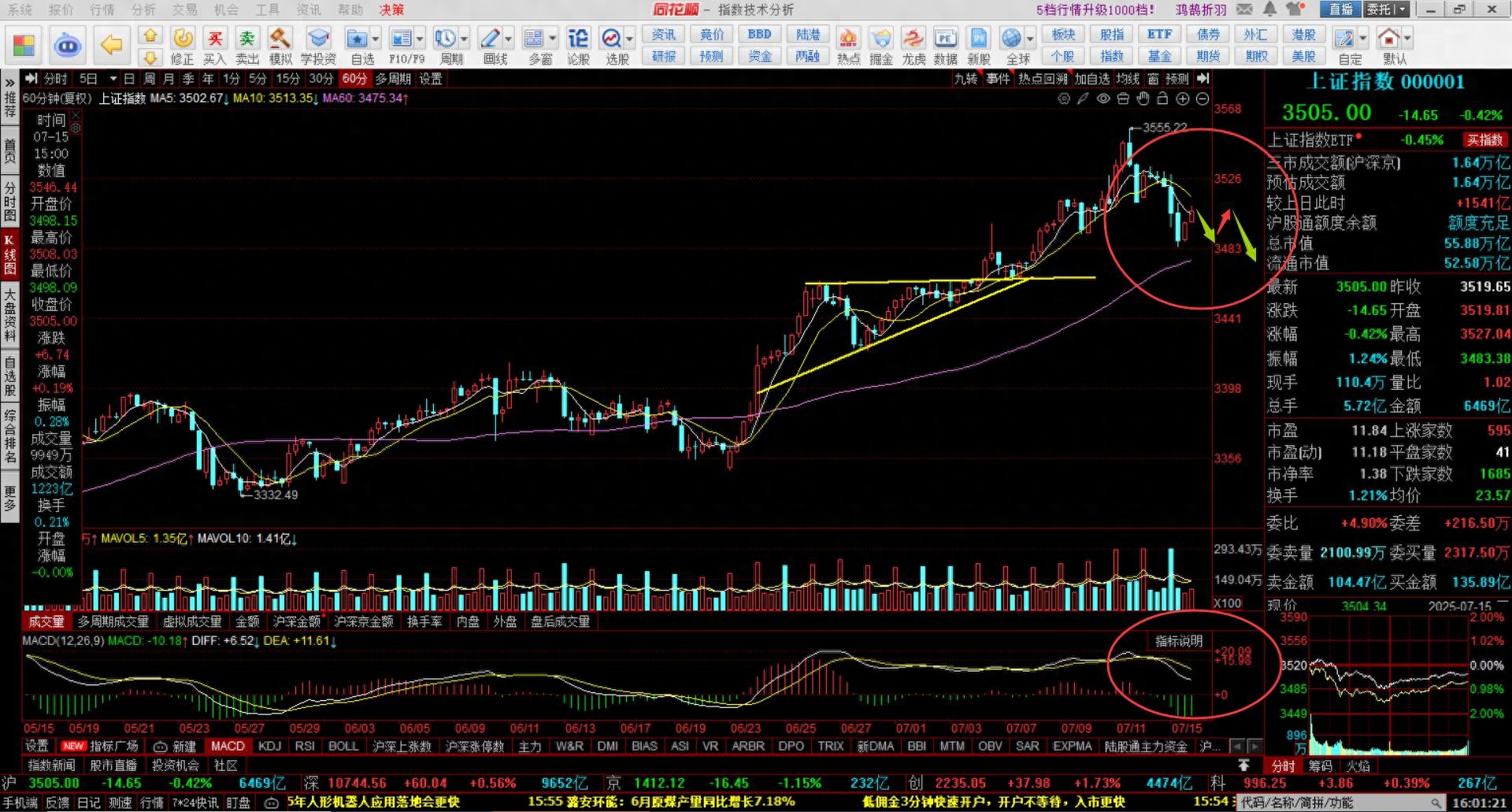Click the ETF market button
Image resolution: width=1512 pixels, height=812 pixels.
click(1159, 35)
